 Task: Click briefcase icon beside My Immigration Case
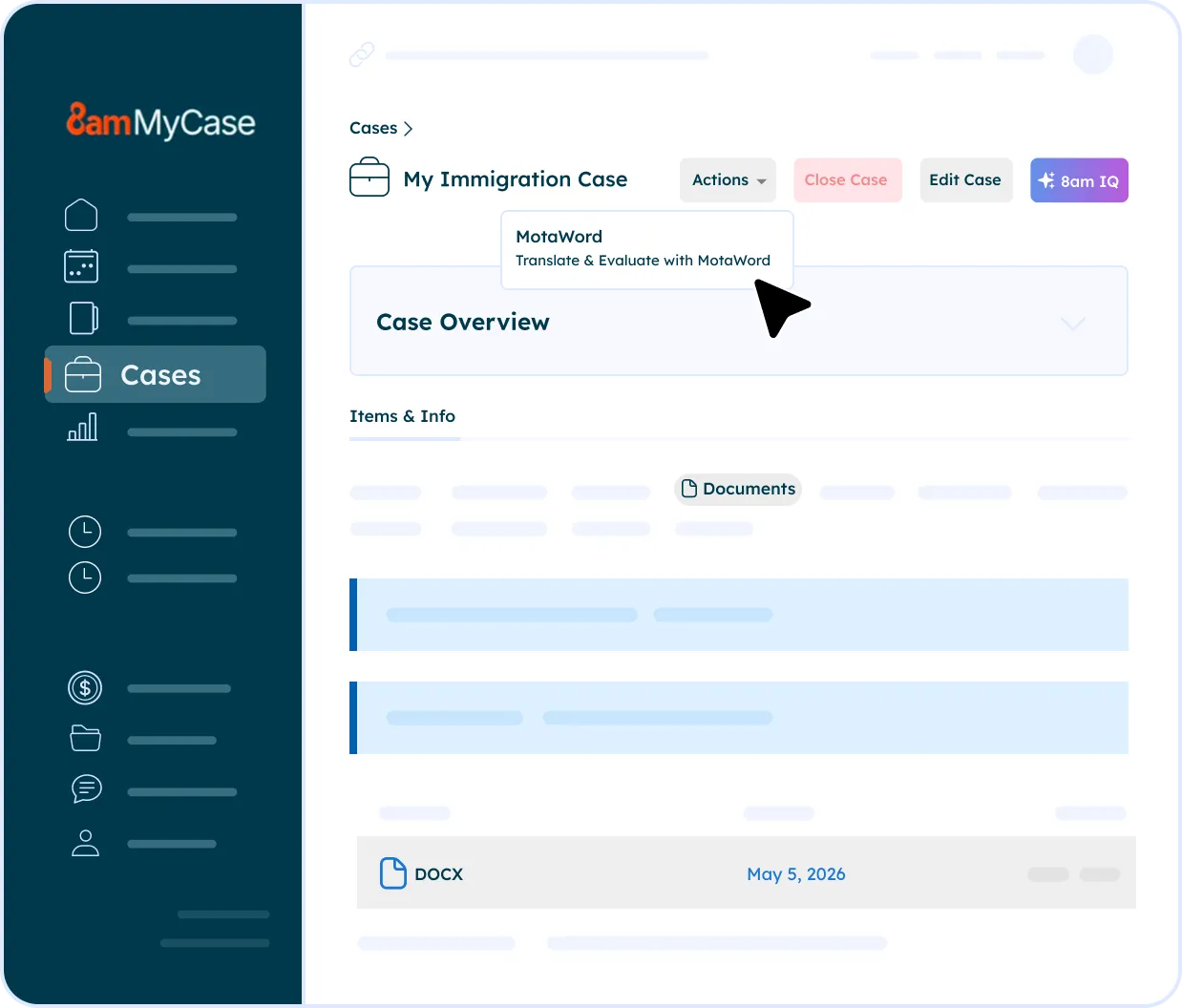[369, 178]
